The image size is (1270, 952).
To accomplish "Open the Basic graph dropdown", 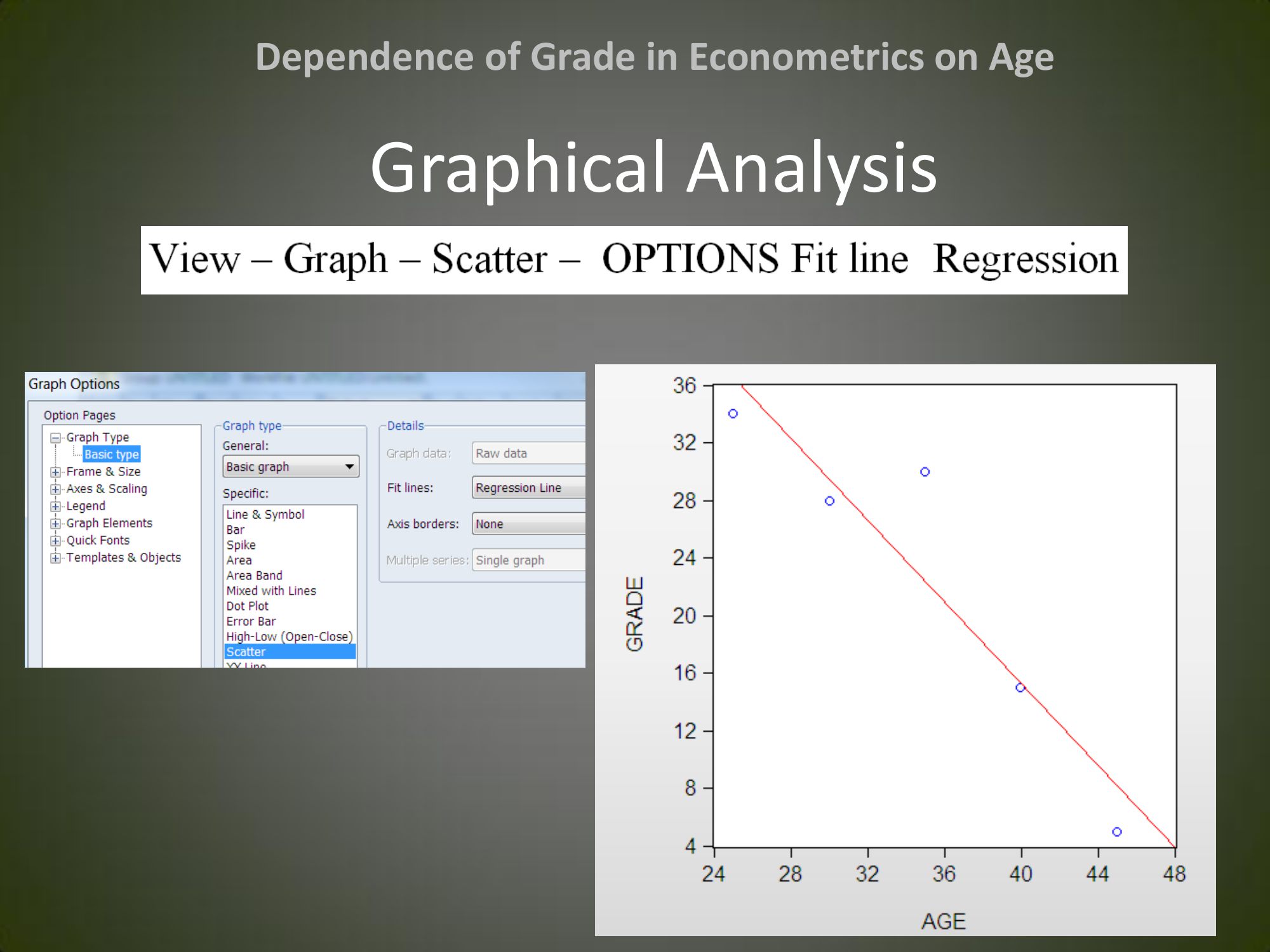I will click(x=290, y=466).
